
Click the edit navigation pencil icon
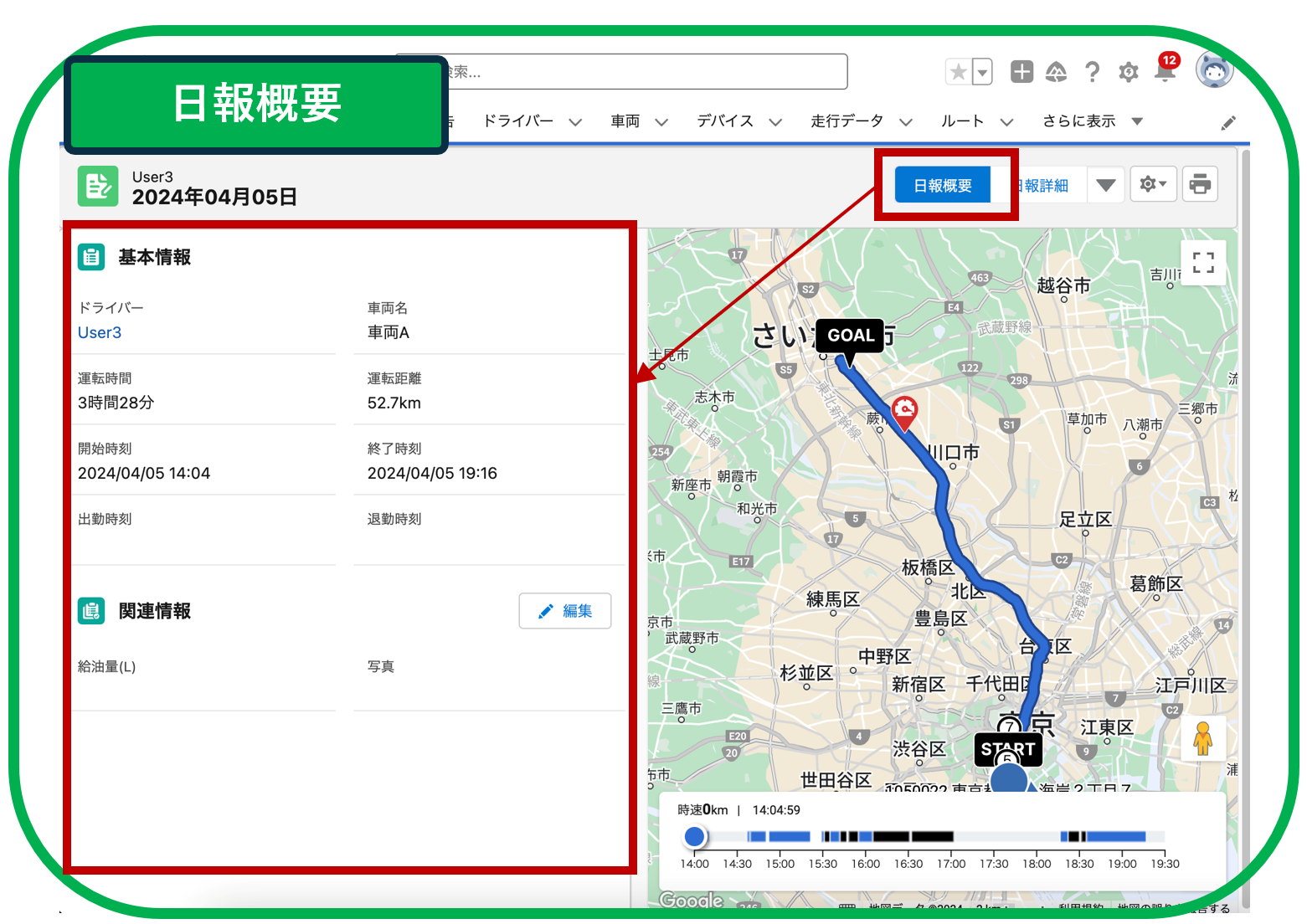[x=1228, y=123]
